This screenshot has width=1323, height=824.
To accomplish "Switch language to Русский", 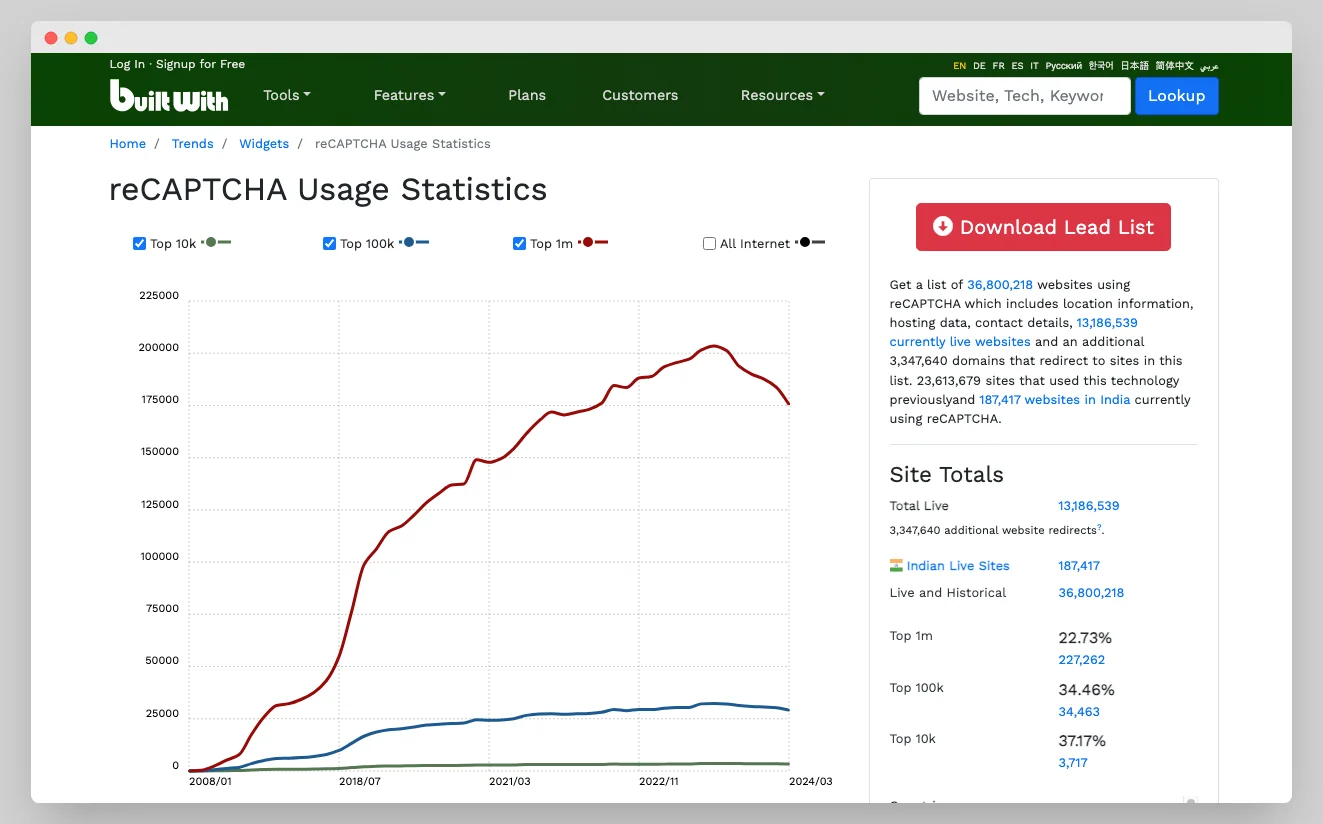I will [x=1063, y=66].
